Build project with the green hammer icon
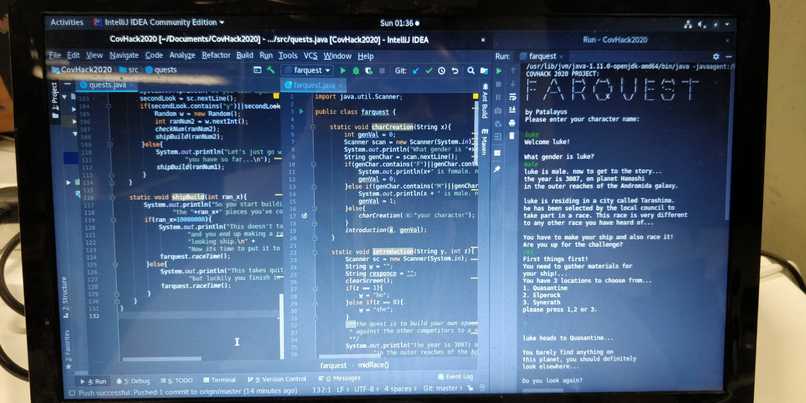Viewport: 806px width, 403px height. coord(270,70)
